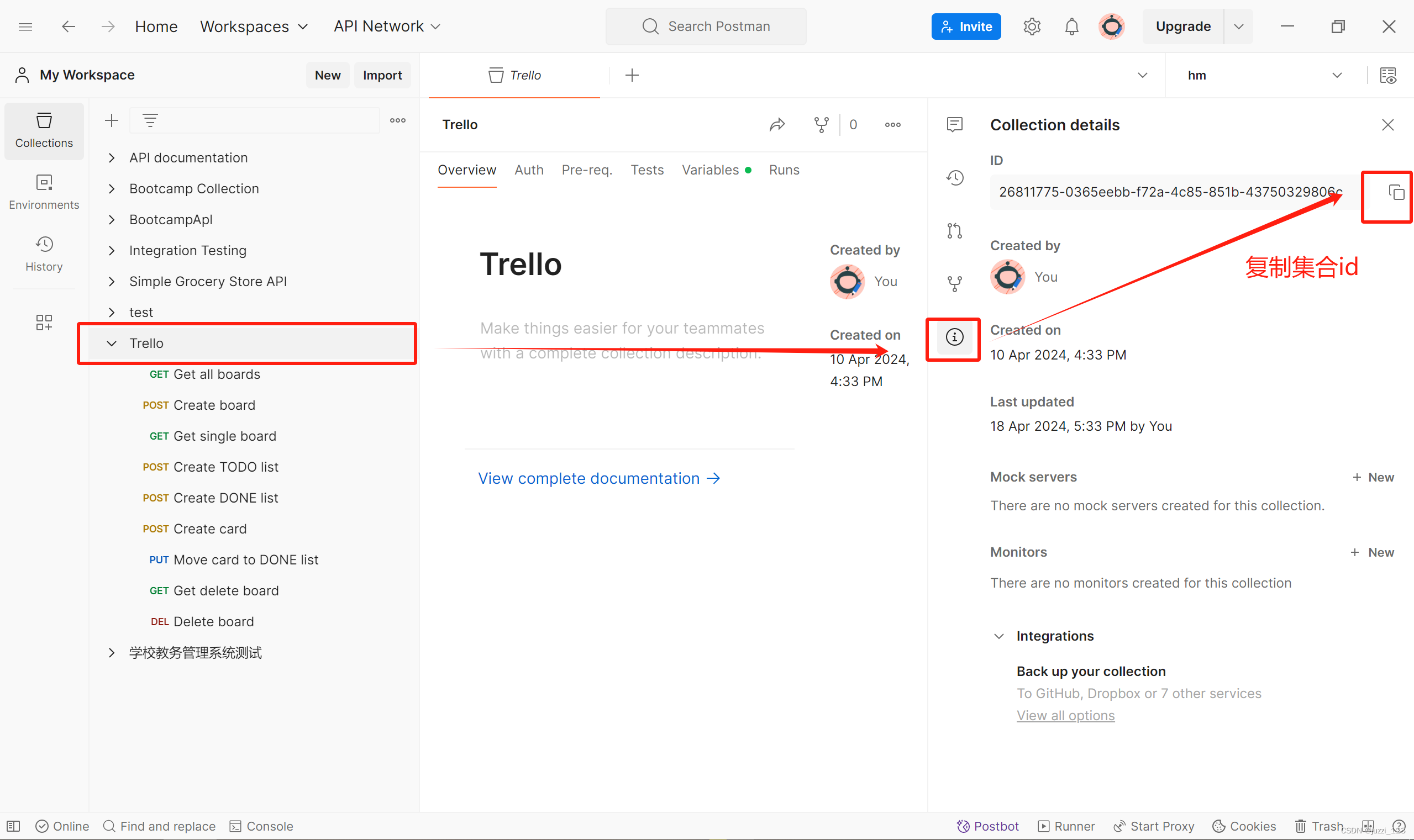Toggle sidebar visibility from status bar
The image size is (1414, 840).
(x=14, y=826)
